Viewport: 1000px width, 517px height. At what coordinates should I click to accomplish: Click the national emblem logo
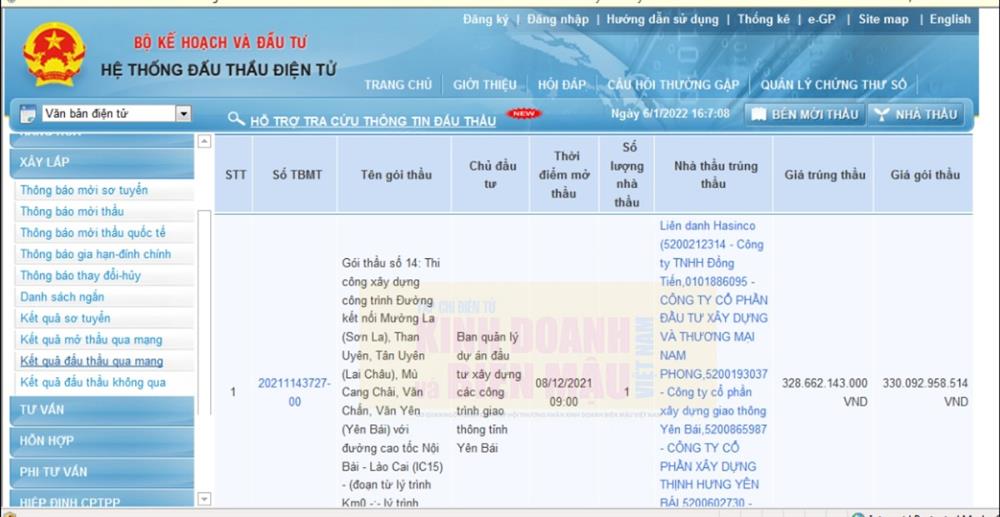pos(54,54)
